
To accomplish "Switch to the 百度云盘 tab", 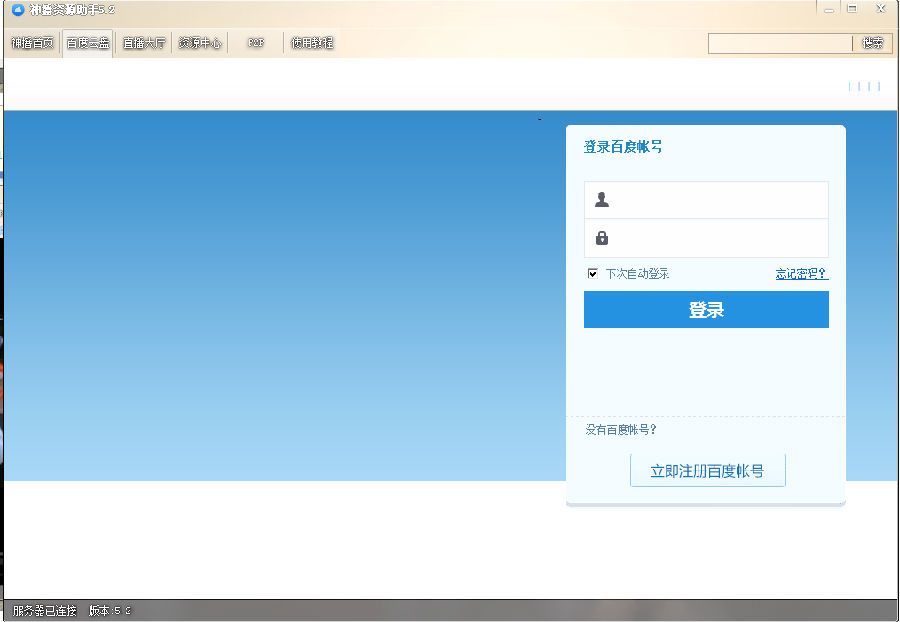I will [x=88, y=43].
